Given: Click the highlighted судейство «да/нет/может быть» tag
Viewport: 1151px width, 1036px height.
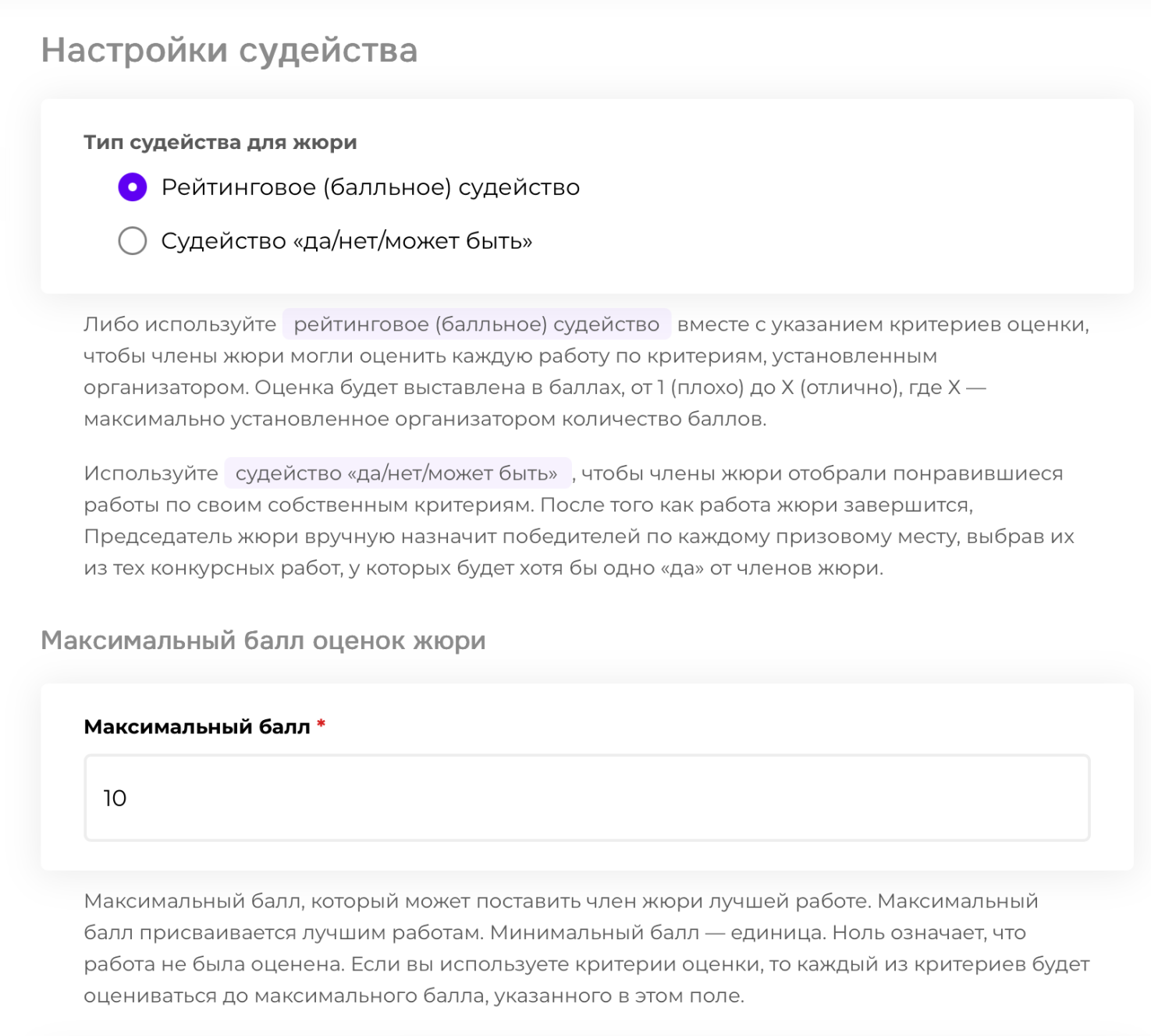Looking at the screenshot, I should (x=397, y=474).
